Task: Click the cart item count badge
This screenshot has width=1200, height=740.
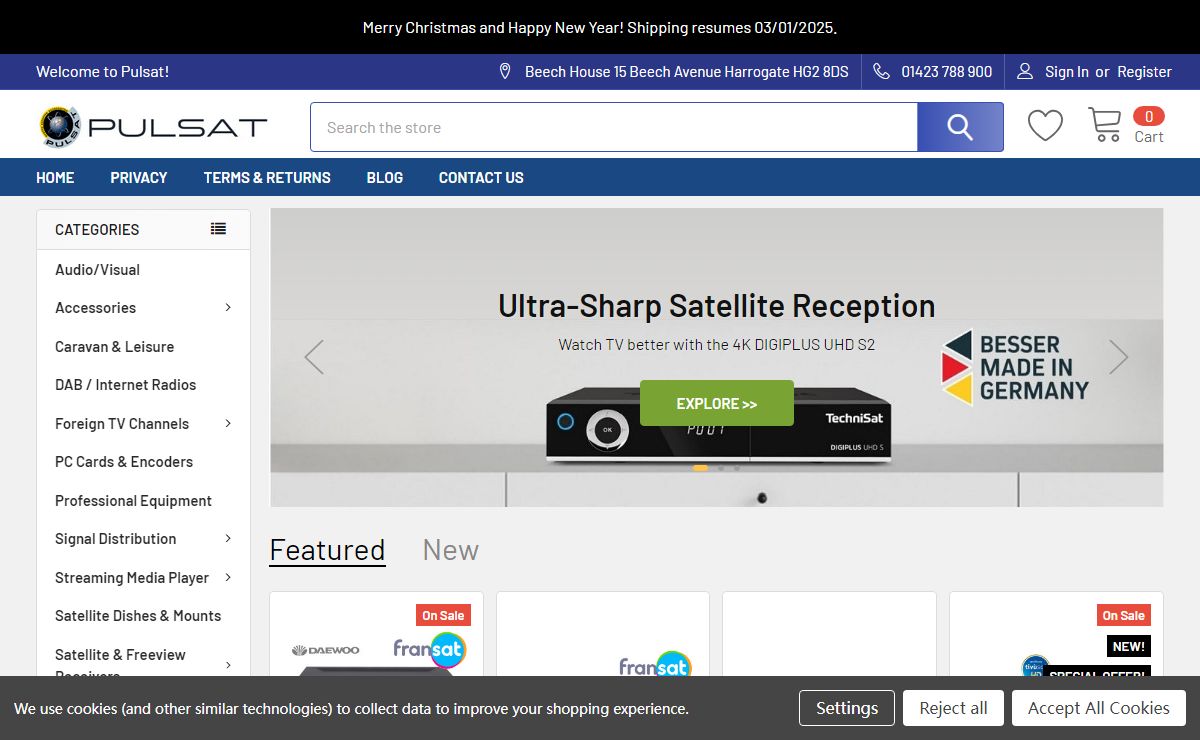Action: (x=1149, y=116)
